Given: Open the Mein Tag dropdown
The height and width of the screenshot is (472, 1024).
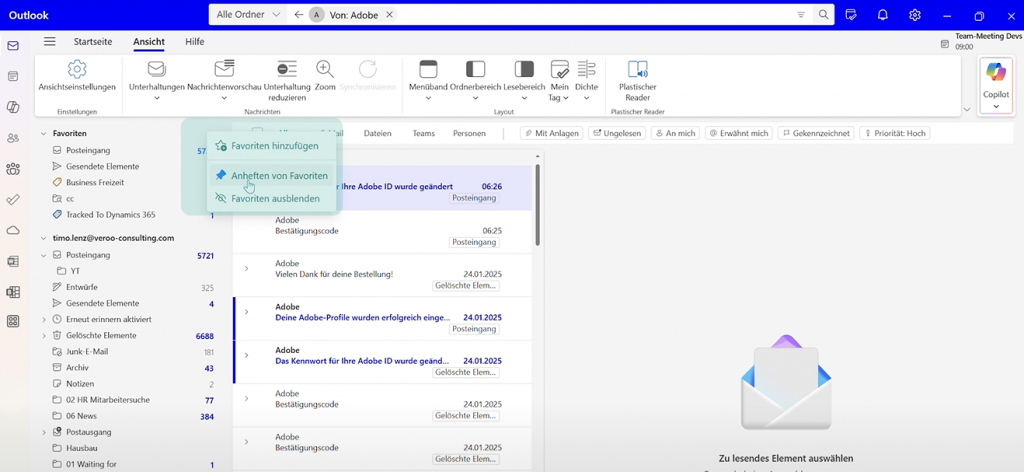Looking at the screenshot, I should click(x=566, y=98).
